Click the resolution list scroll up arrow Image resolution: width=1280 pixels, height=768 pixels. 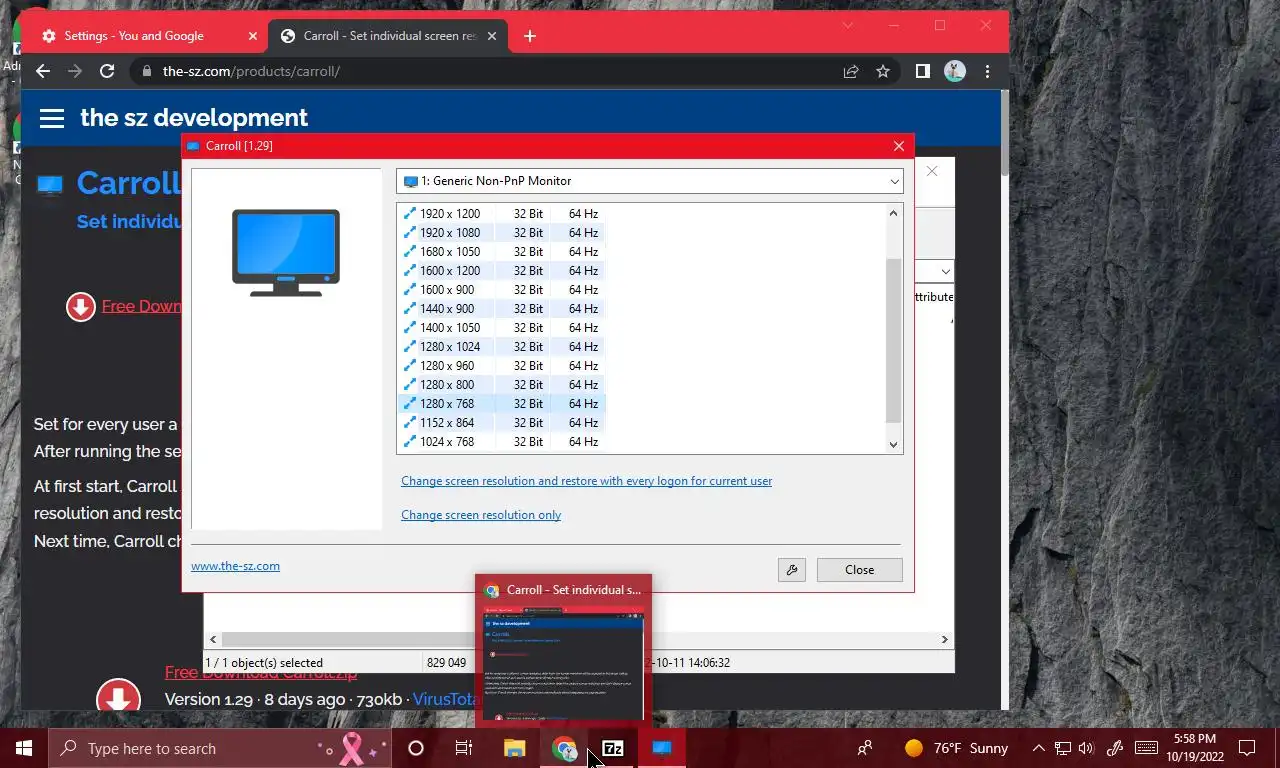tap(893, 213)
